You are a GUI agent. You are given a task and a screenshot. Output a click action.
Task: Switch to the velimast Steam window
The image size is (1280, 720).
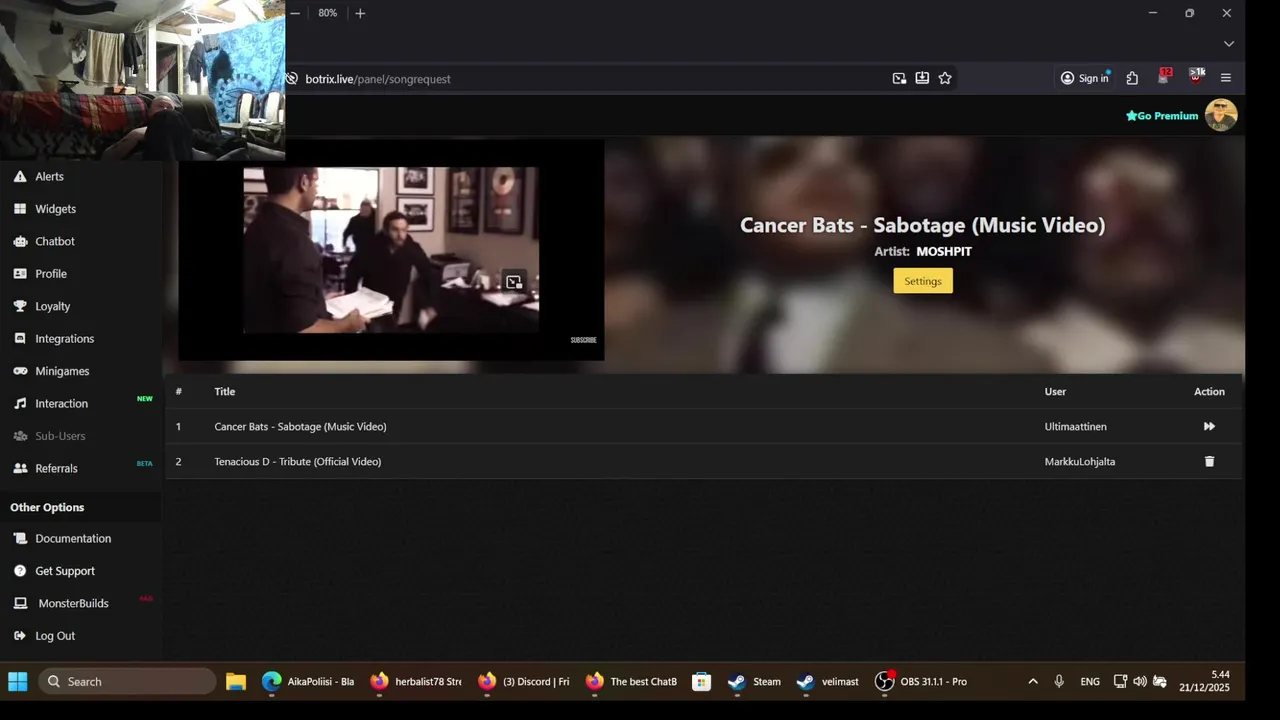tap(828, 681)
